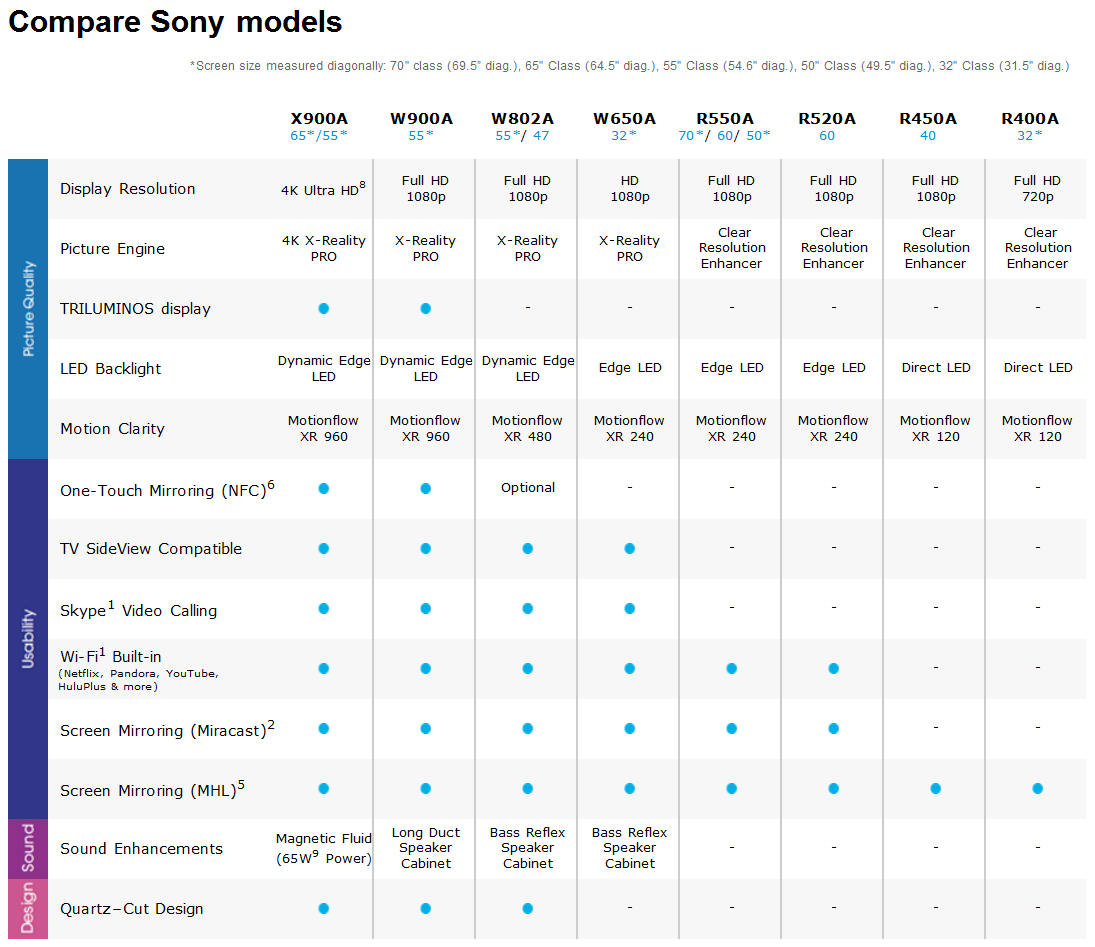Open the R520A model header

(827, 119)
